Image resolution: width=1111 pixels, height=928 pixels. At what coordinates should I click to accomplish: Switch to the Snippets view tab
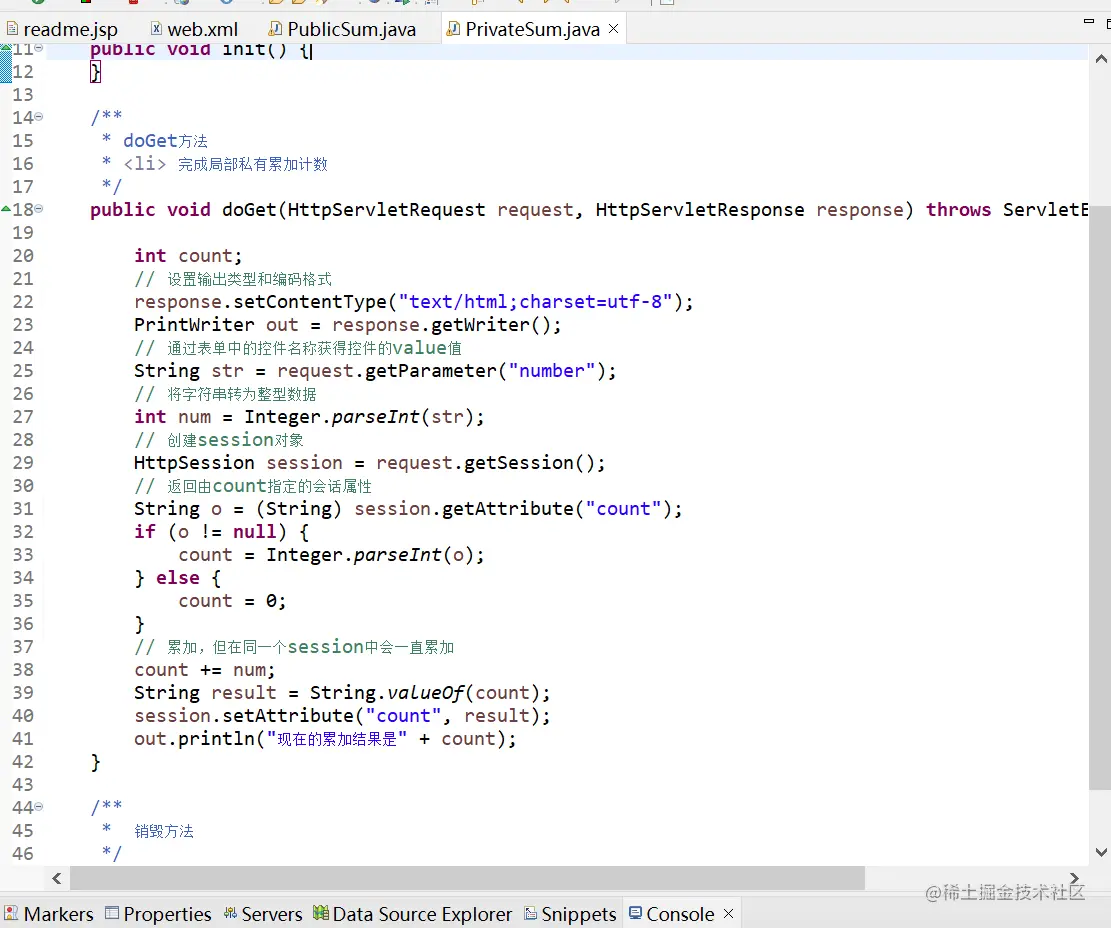pyautogui.click(x=570, y=915)
